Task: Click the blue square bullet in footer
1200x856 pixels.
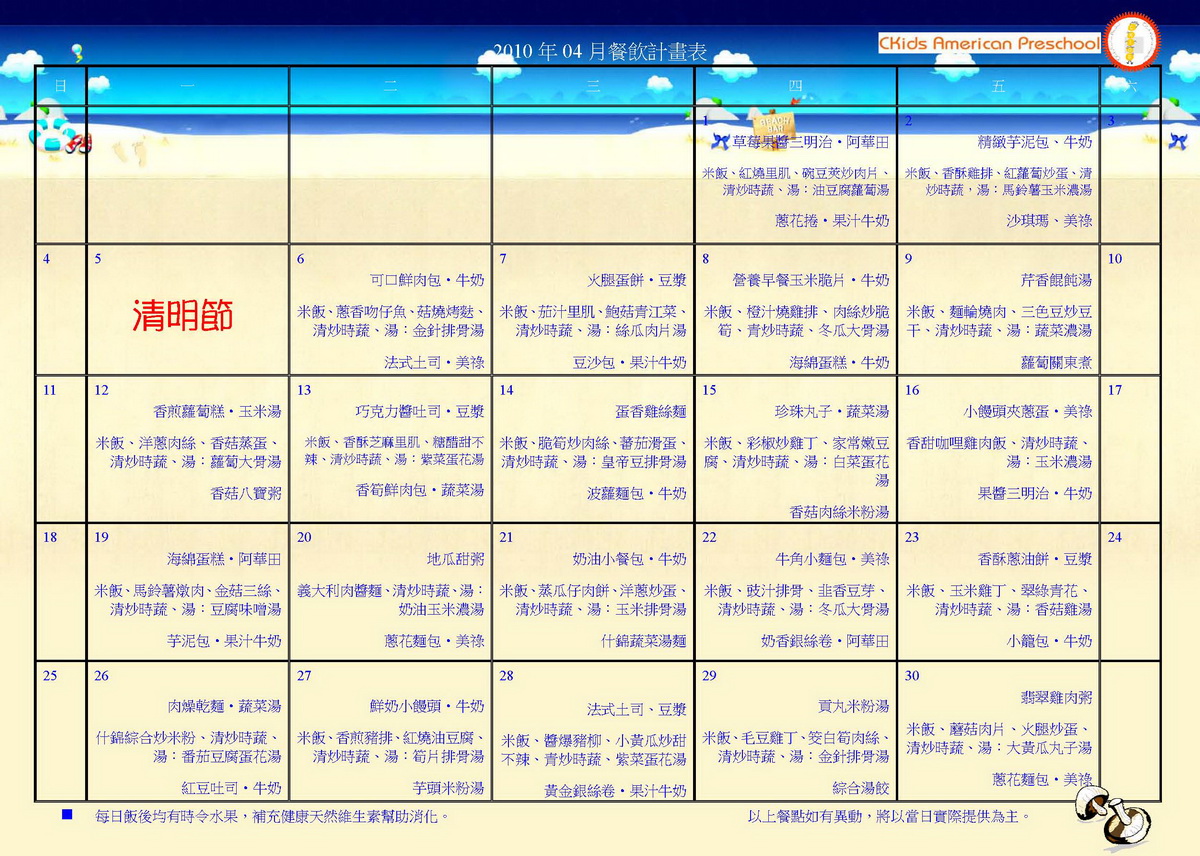Action: coord(67,815)
